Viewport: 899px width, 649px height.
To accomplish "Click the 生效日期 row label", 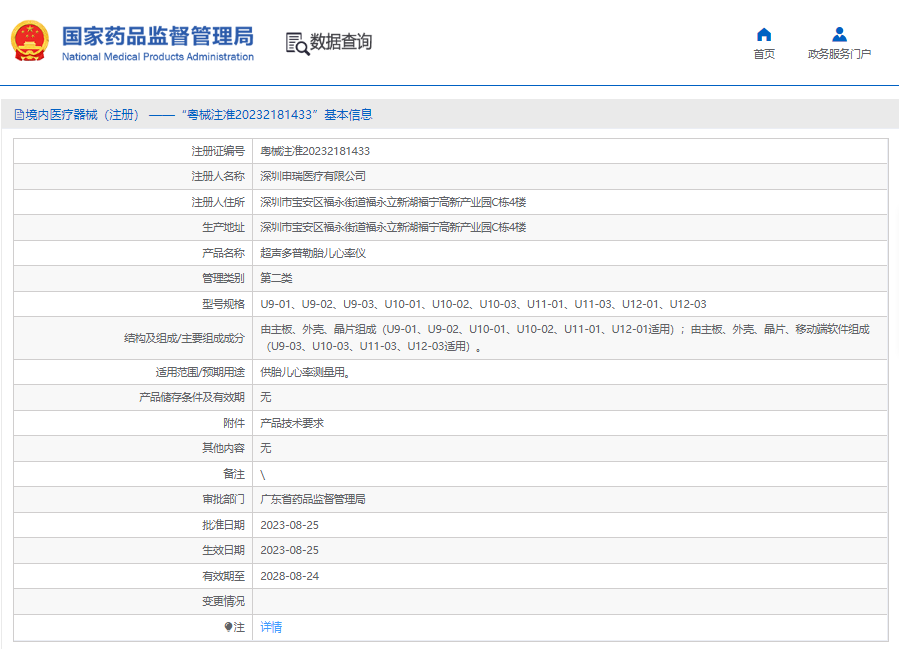I will point(223,550).
